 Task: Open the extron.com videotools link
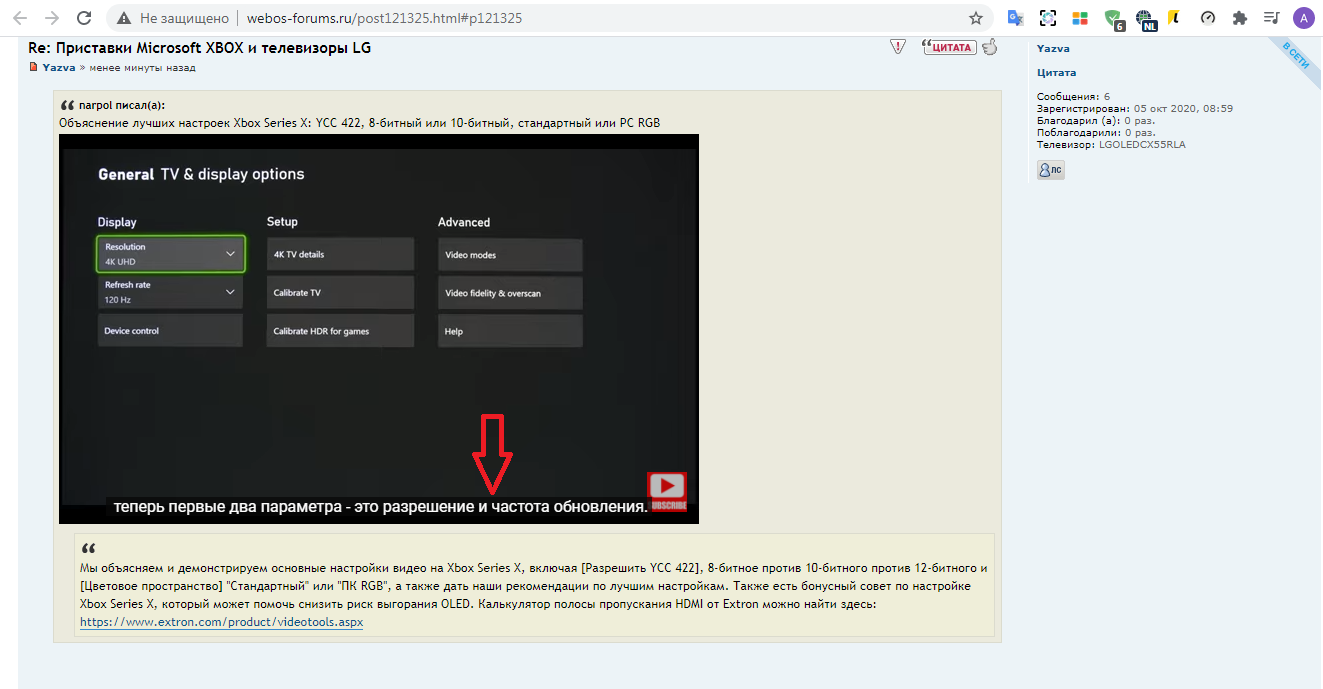pos(221,622)
